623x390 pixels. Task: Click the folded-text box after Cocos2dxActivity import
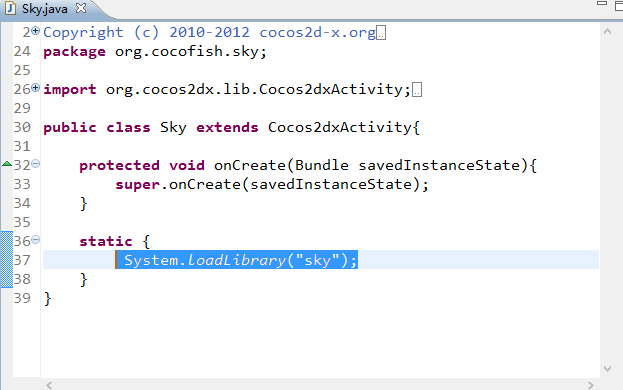[417, 90]
